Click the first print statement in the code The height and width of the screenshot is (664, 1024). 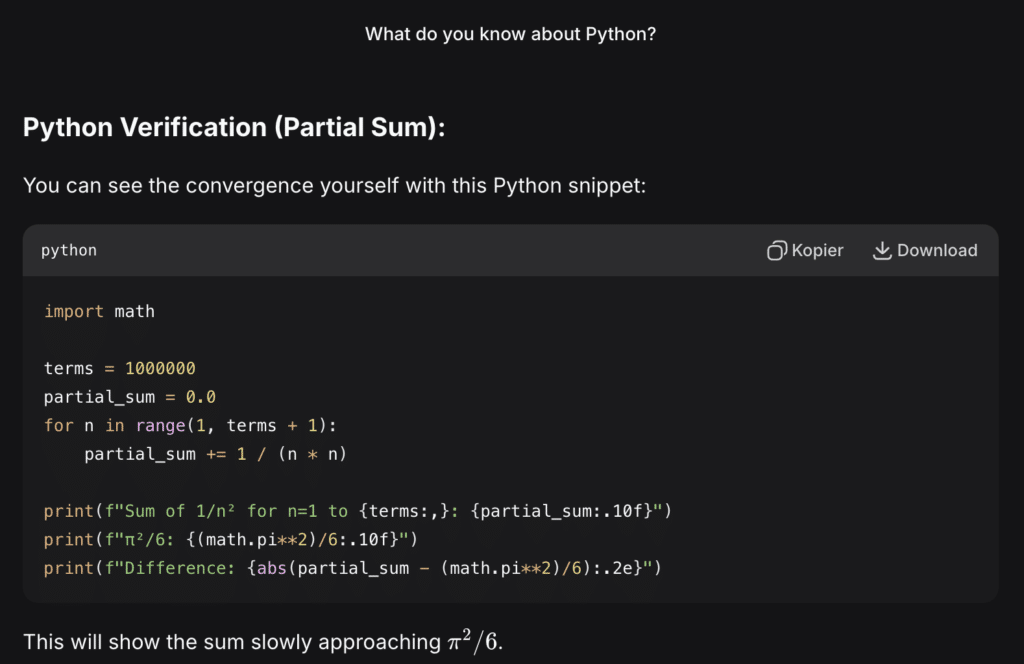point(357,510)
